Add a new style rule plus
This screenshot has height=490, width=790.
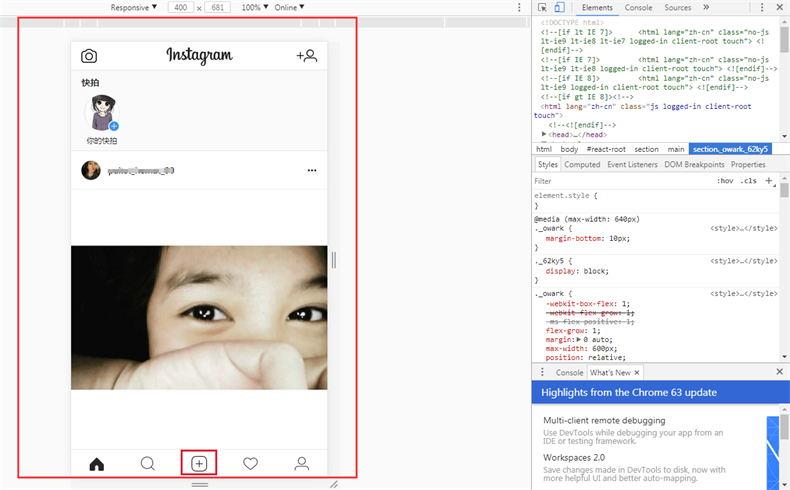click(x=769, y=180)
